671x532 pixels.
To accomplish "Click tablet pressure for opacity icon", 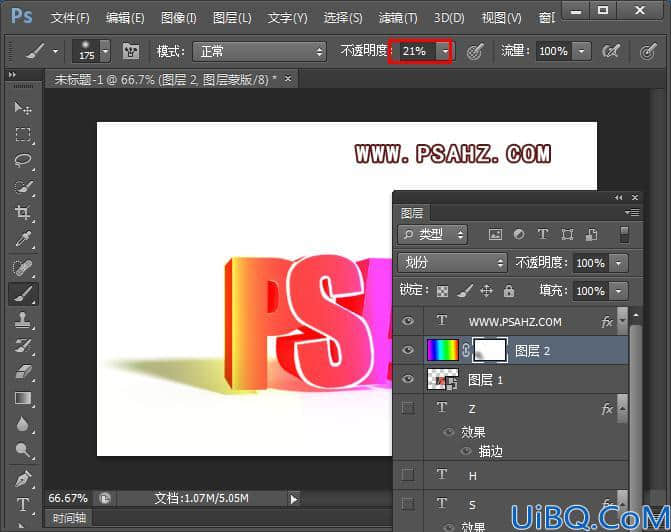I will 475,52.
